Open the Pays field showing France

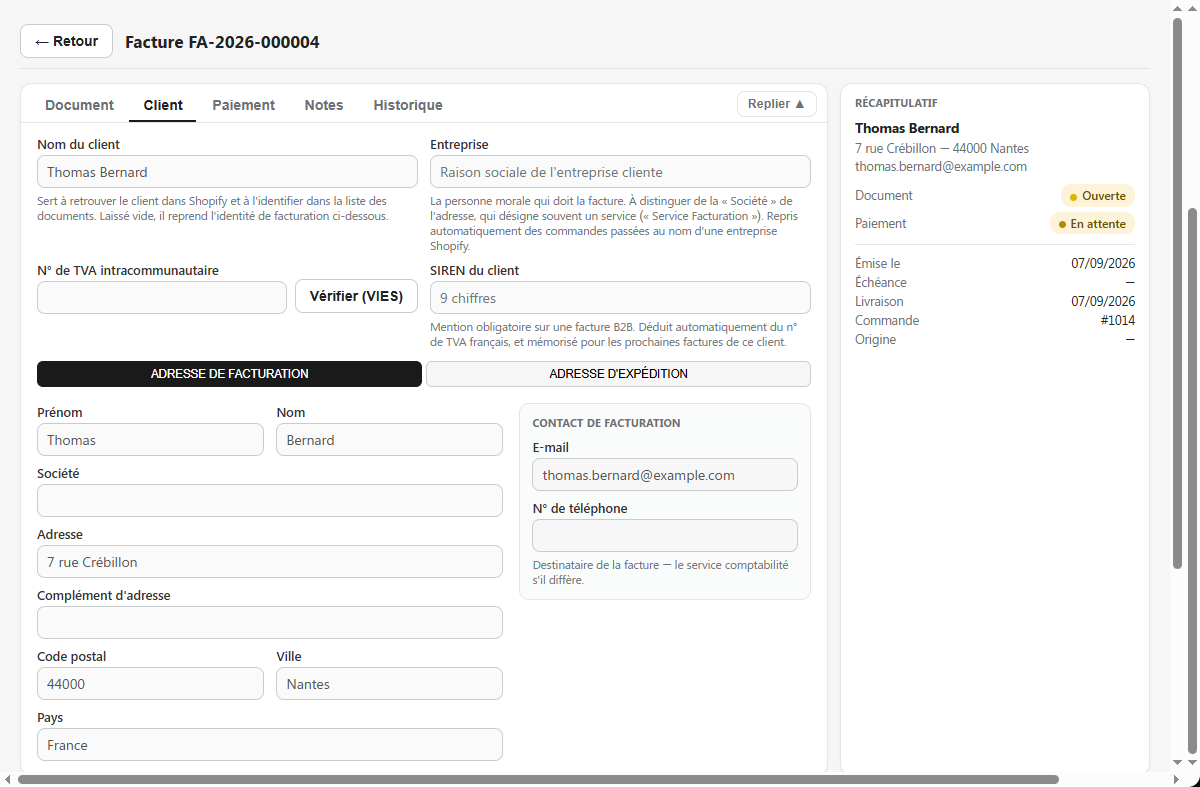(270, 745)
